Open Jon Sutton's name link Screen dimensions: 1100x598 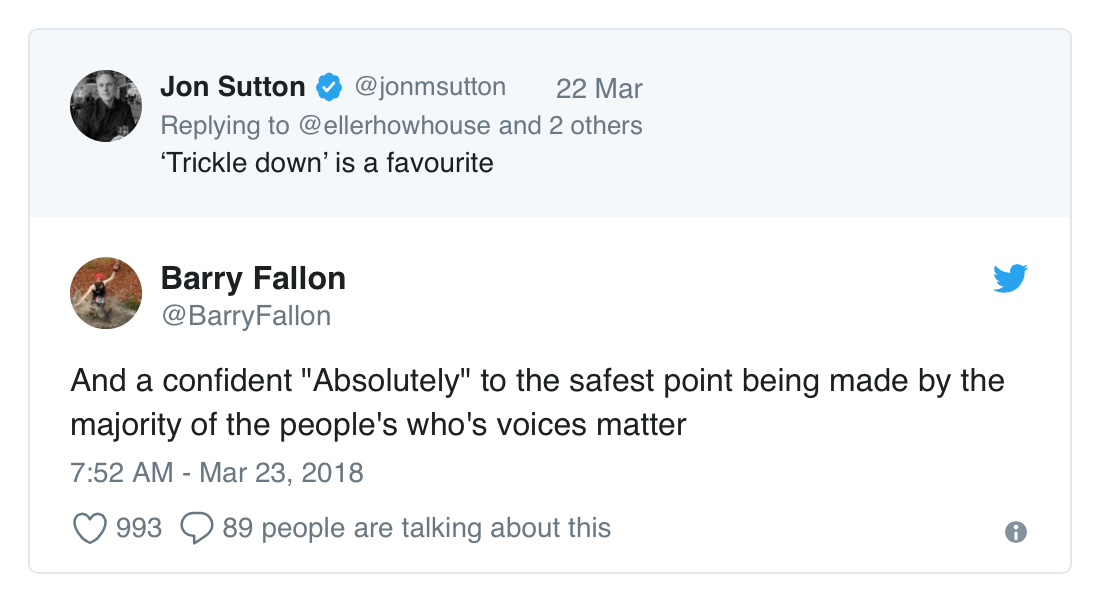coord(233,87)
